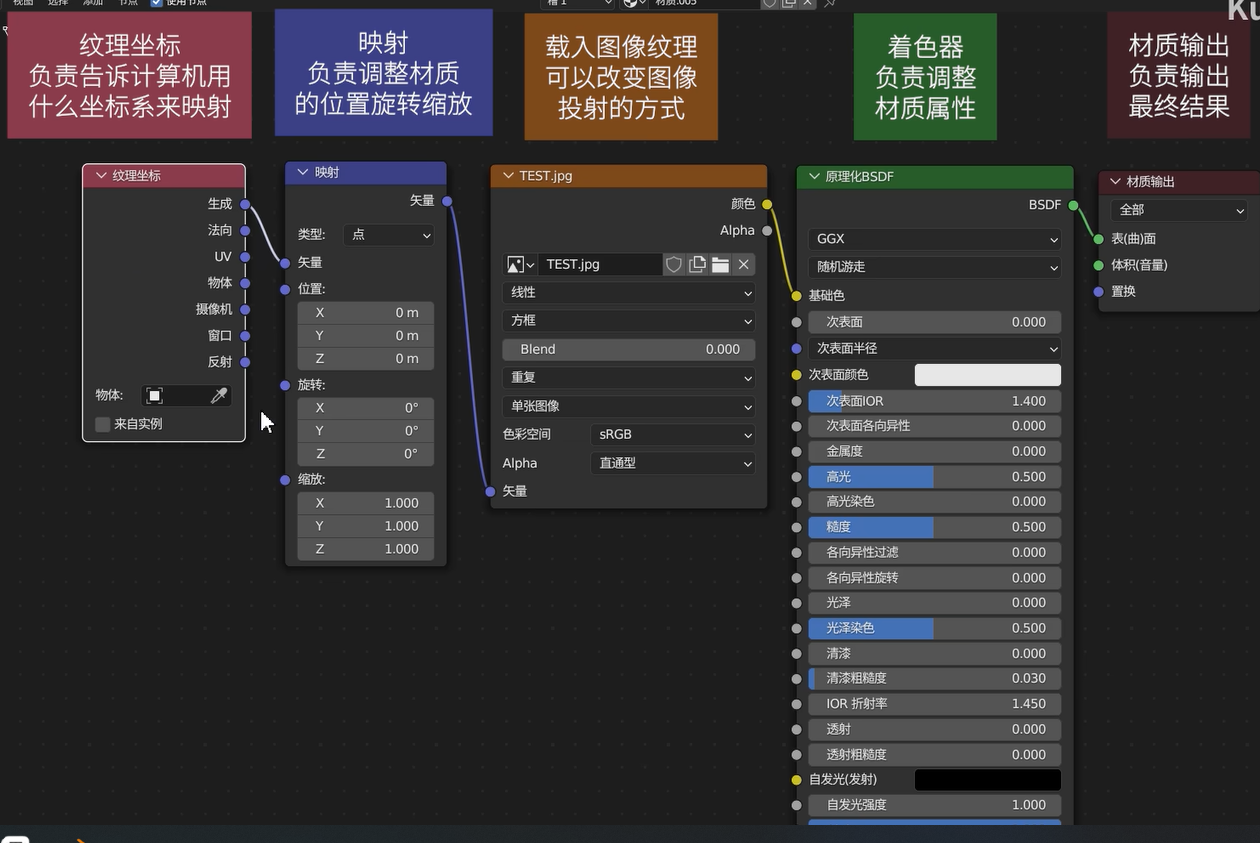Click the eyedropper in the 纹理坐标 node

coord(219,396)
